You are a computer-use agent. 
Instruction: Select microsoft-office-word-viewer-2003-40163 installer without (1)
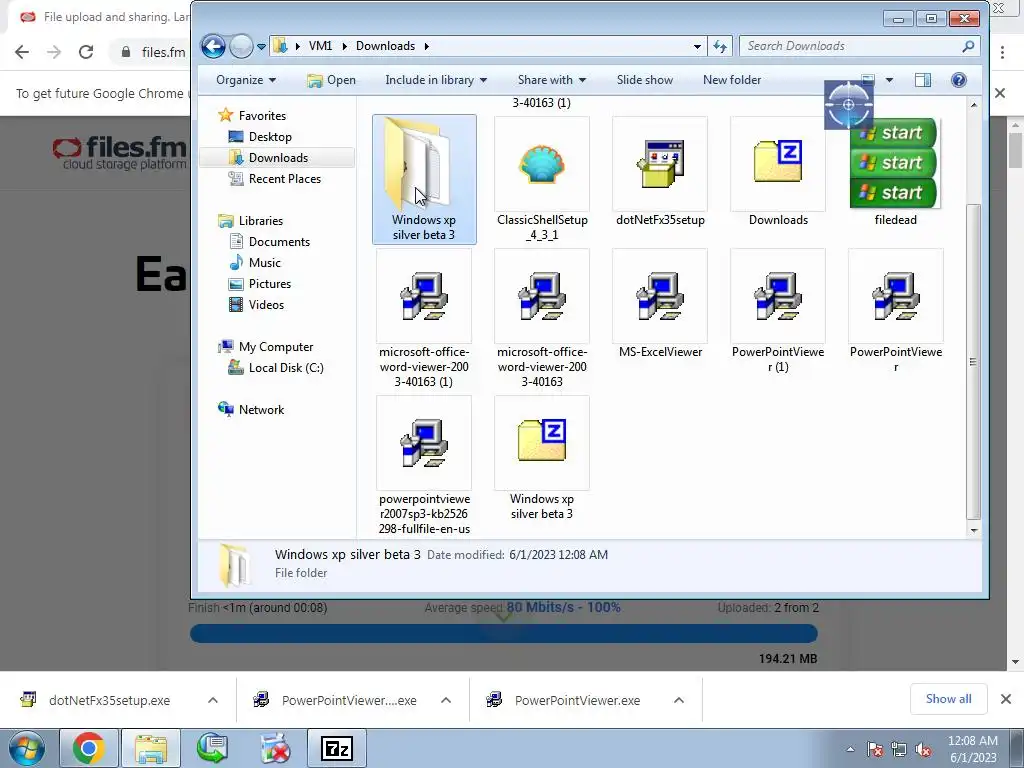tap(542, 319)
